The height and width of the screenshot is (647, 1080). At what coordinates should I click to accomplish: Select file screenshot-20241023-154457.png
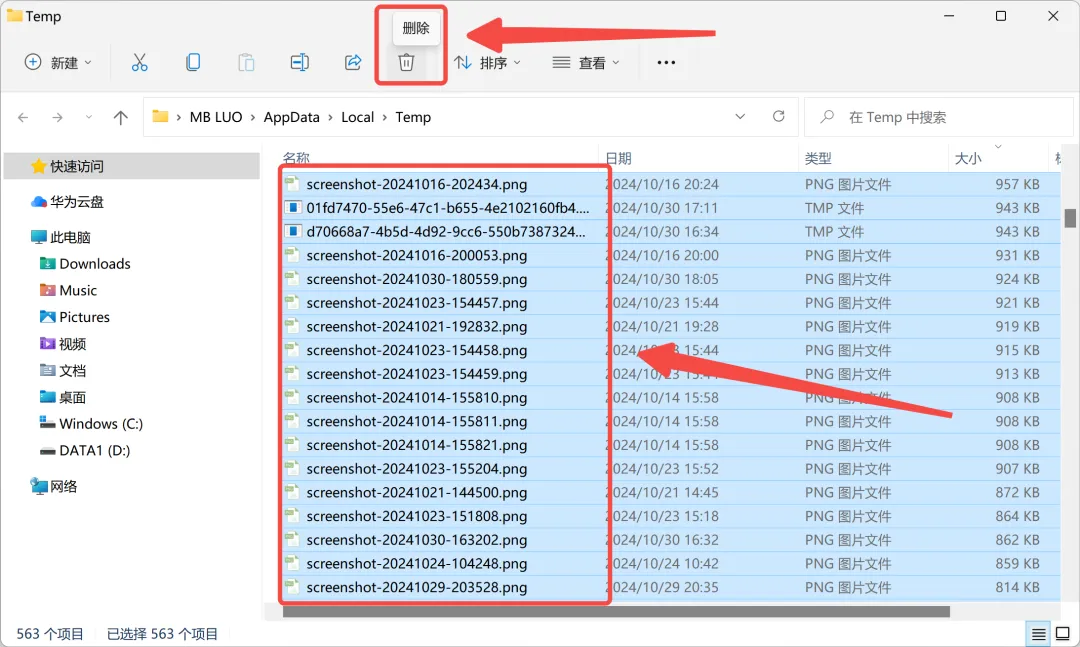(416, 303)
